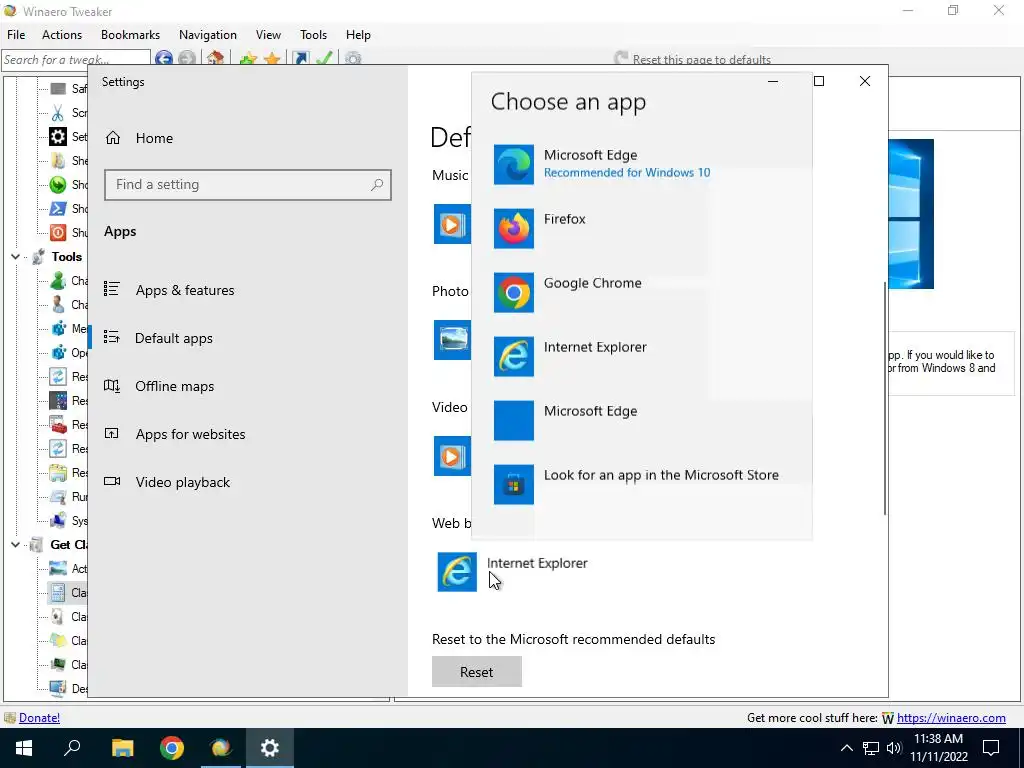Select the green user icon tree item under Tools
The image size is (1024, 768).
(58, 281)
